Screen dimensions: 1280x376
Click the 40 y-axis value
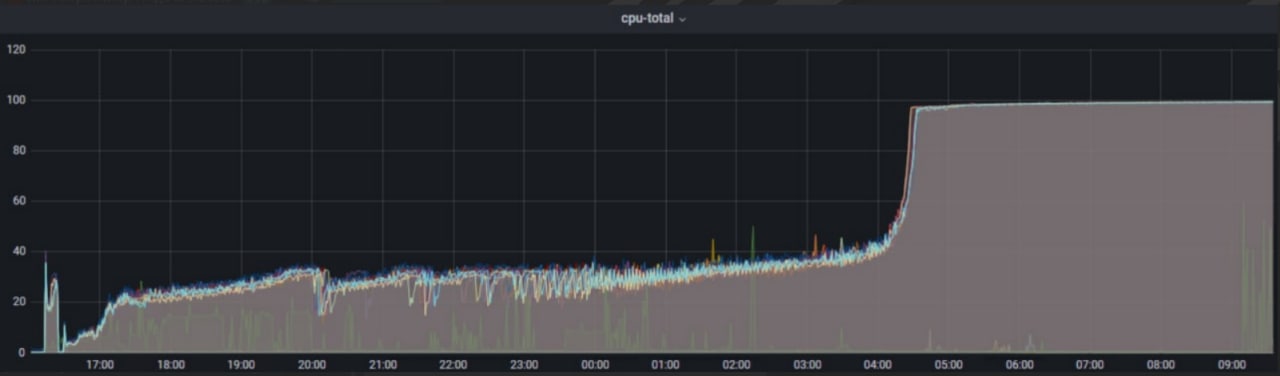19,252
